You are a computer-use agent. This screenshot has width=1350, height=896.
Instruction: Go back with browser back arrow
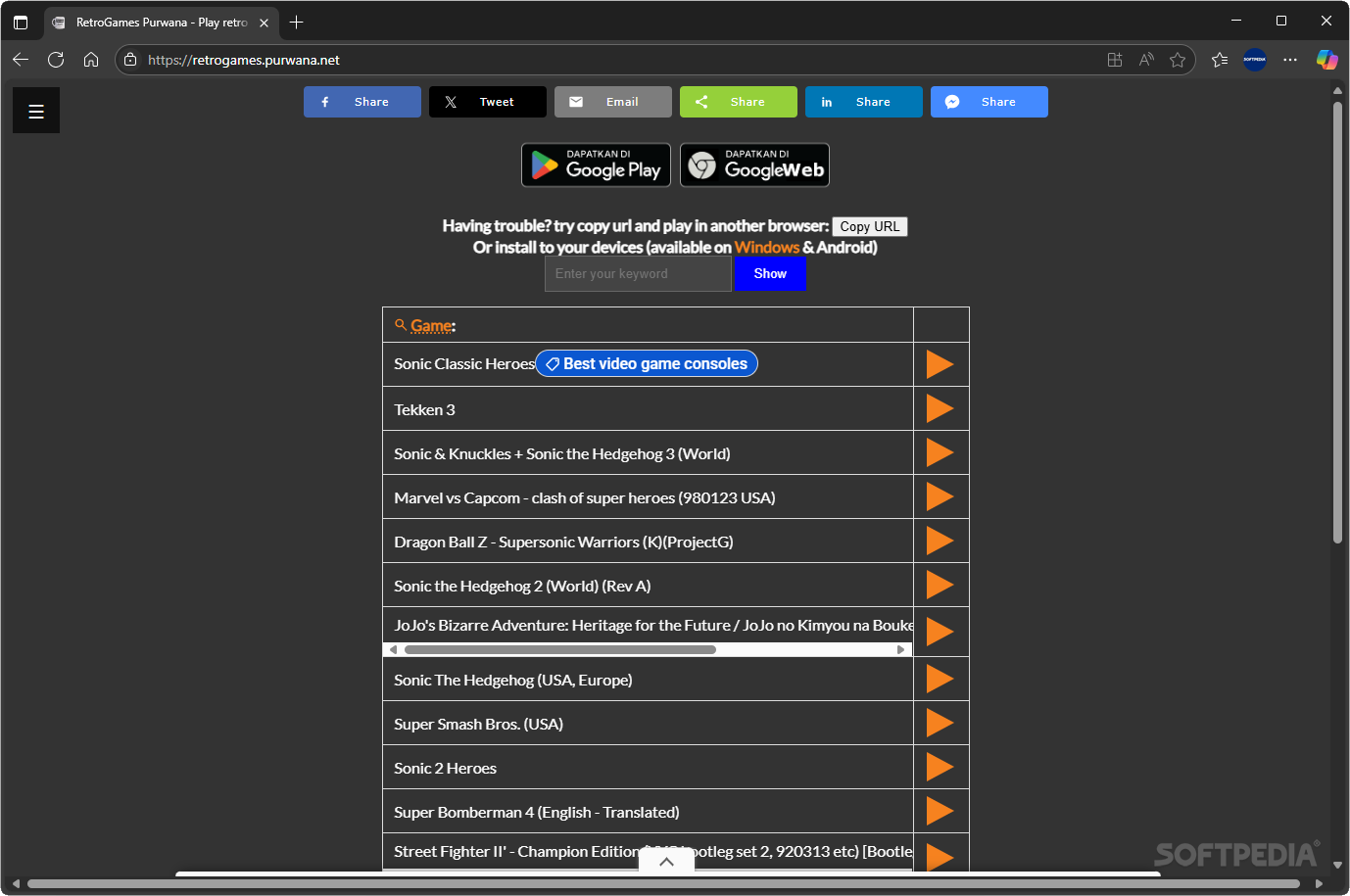coord(21,60)
